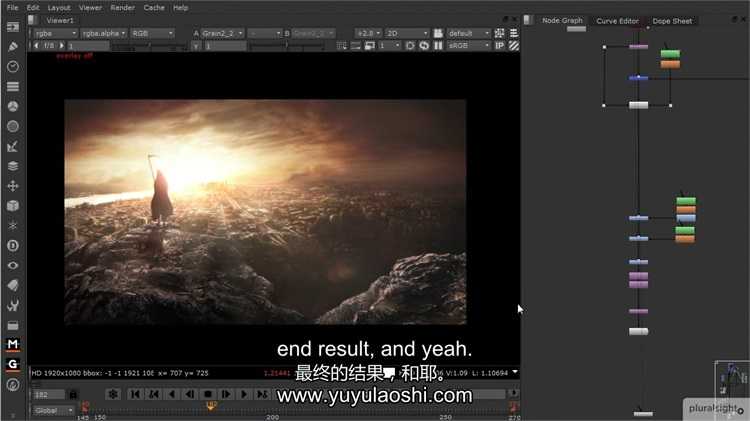Open the Merge nodes layers icon

click(13, 166)
